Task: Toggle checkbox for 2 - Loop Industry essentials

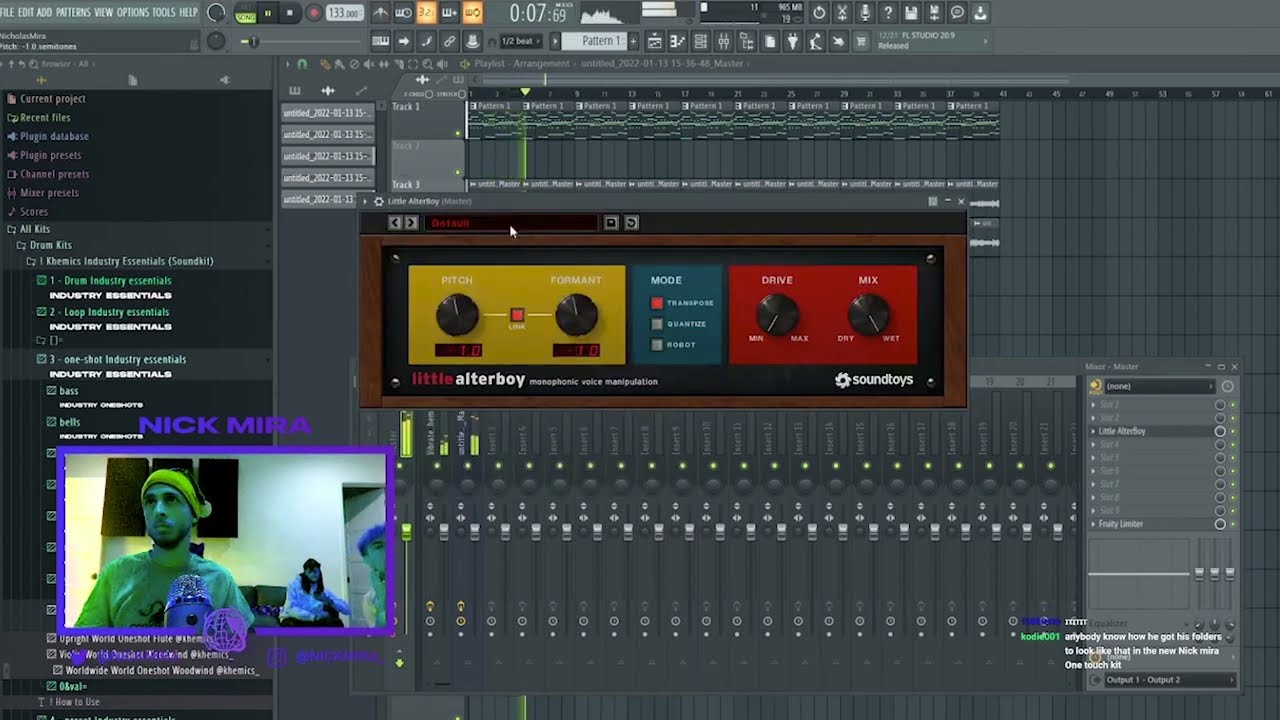Action: pos(41,312)
